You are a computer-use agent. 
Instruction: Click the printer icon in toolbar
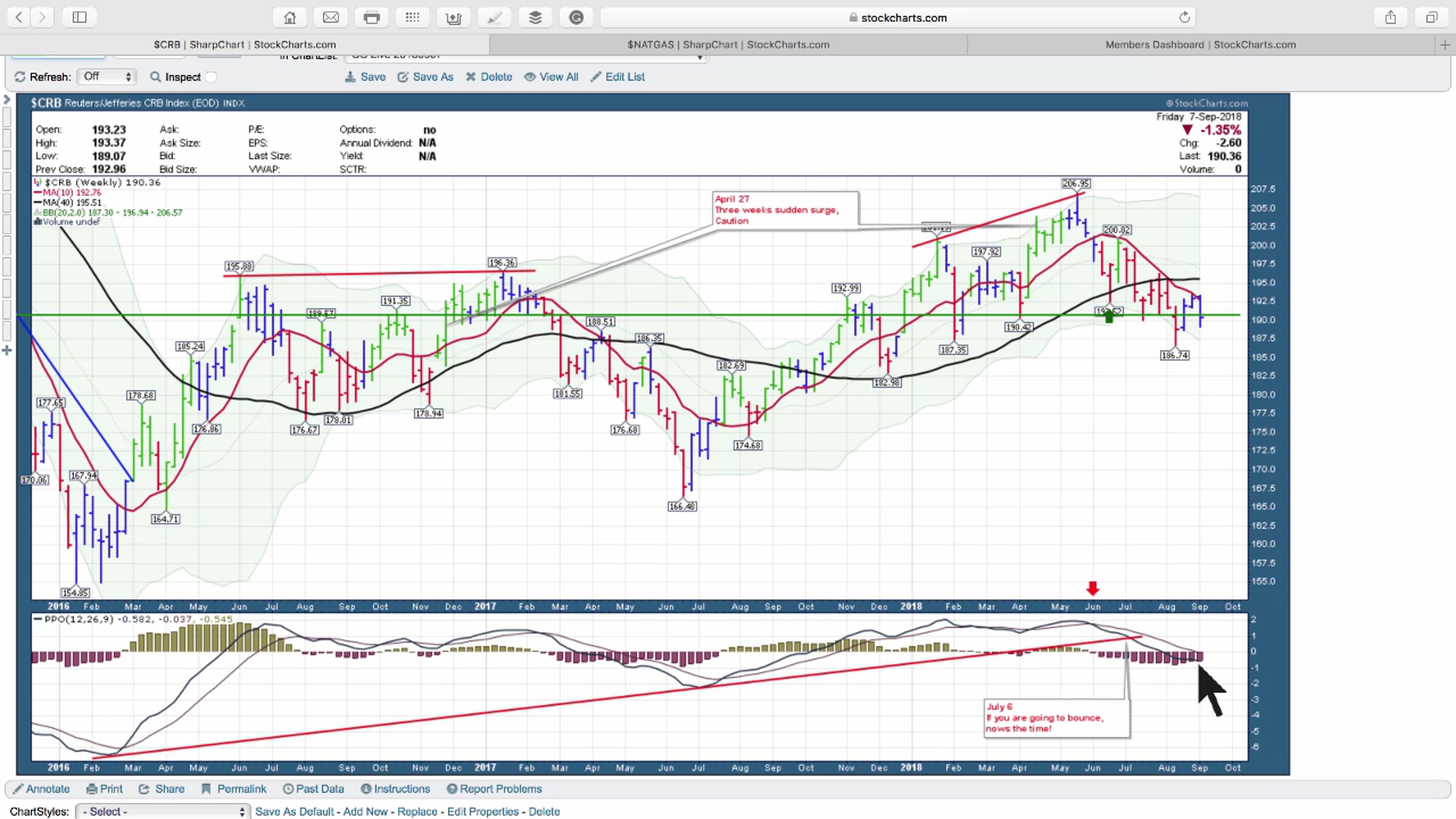click(371, 18)
